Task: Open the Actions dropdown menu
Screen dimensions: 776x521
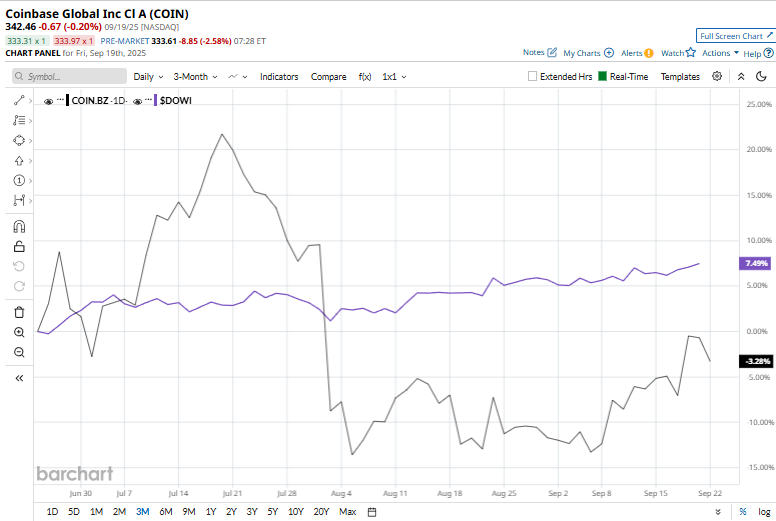Action: pyautogui.click(x=721, y=53)
